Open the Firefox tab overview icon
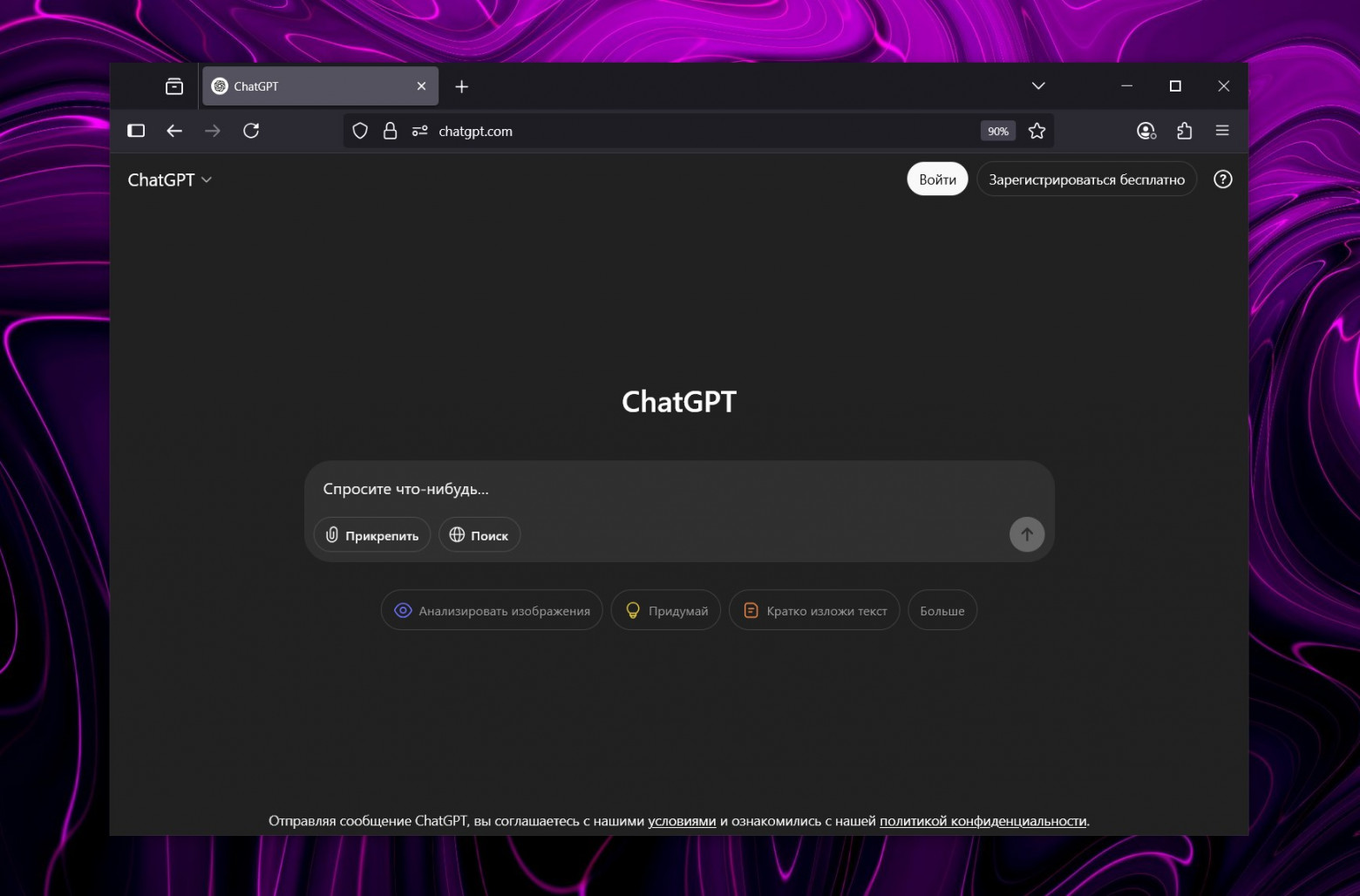Viewport: 1360px width, 896px height. click(174, 86)
